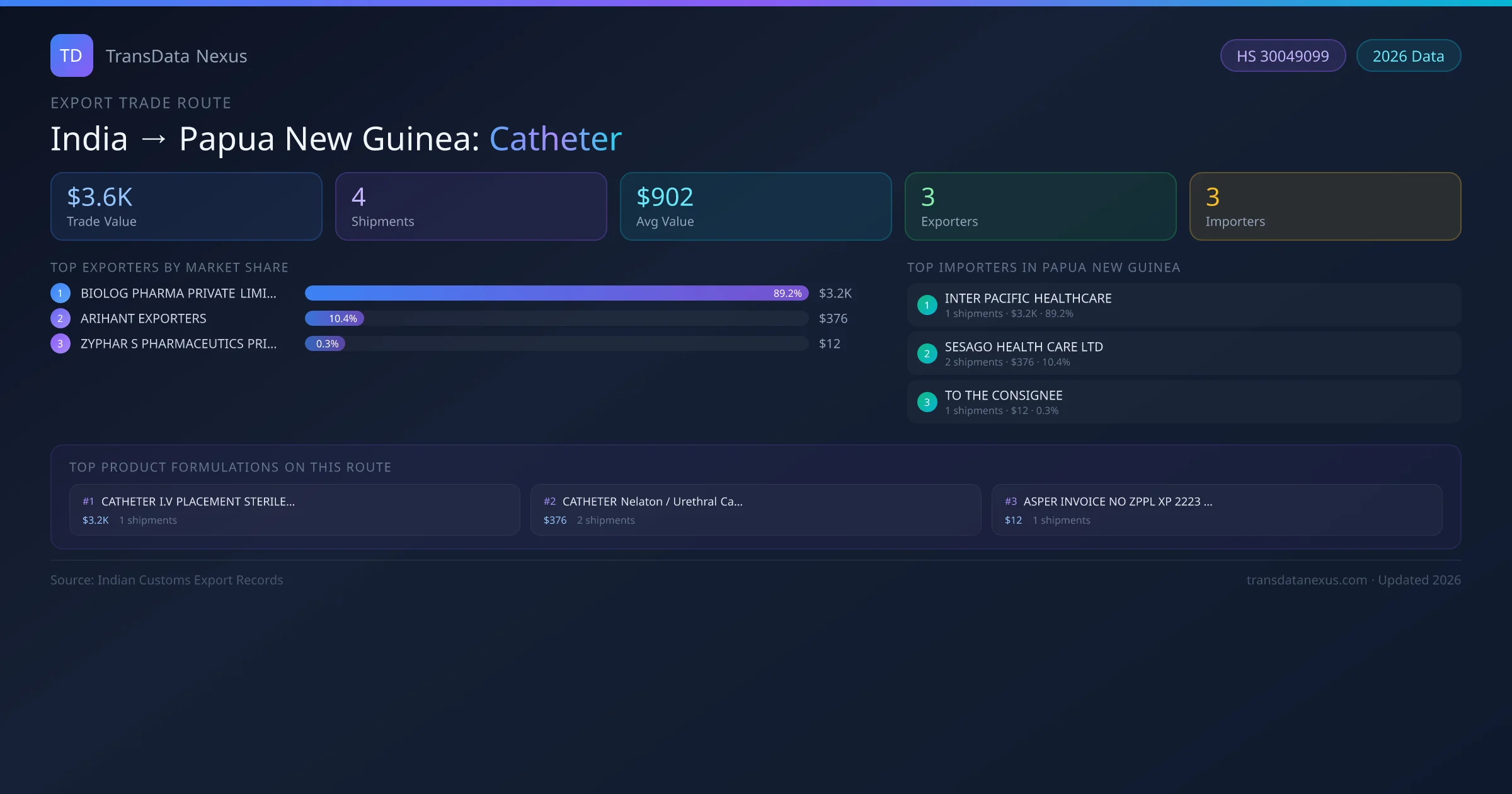Screen dimensions: 1512x794
Task: Click rank 3 badge beside ZYPHAR S PHARMACEUTICS
Action: 60,343
